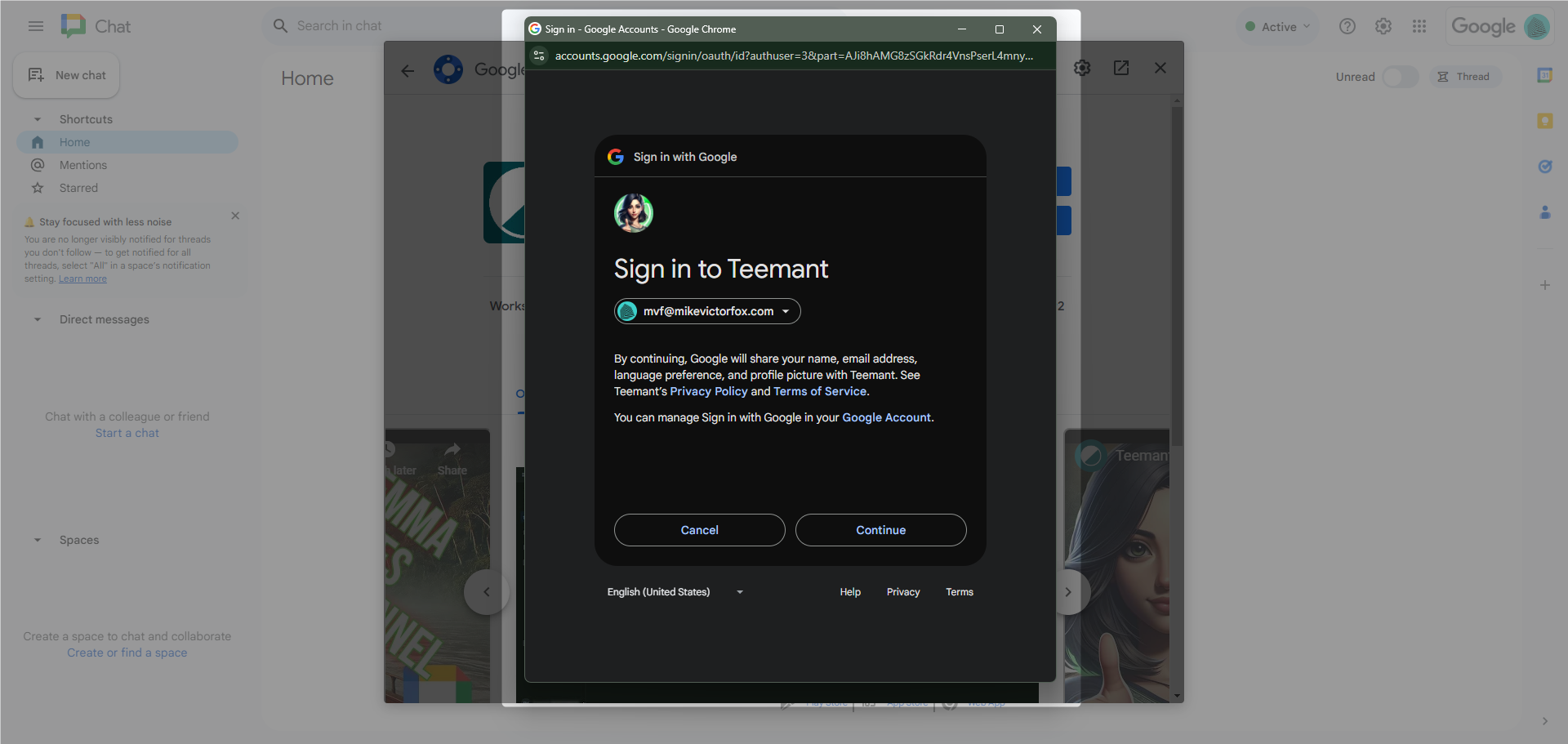Click the account avatar in the top bar
Screen dimensions: 1568x744
(1536, 26)
